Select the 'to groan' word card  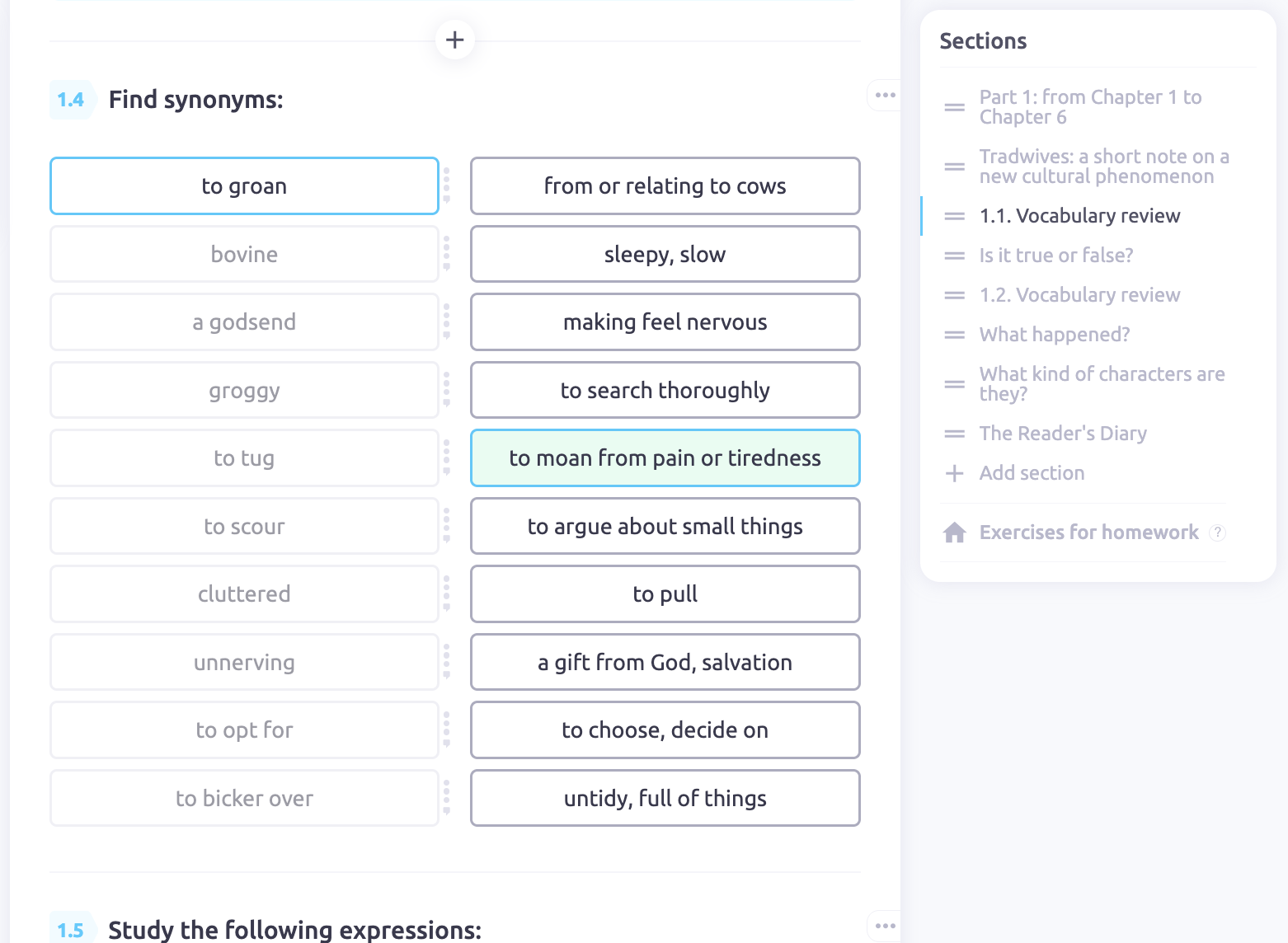click(244, 186)
